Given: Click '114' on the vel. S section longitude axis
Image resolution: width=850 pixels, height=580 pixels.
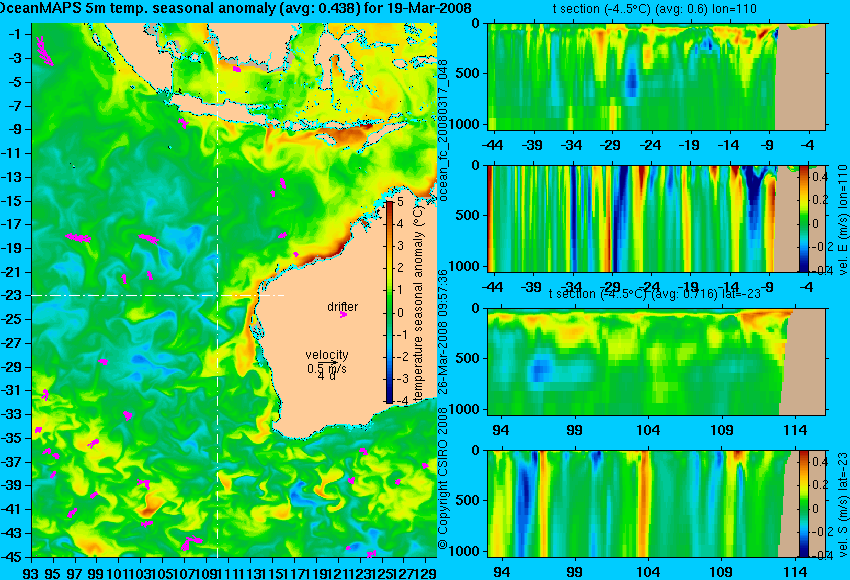Looking at the screenshot, I should pyautogui.click(x=795, y=572).
